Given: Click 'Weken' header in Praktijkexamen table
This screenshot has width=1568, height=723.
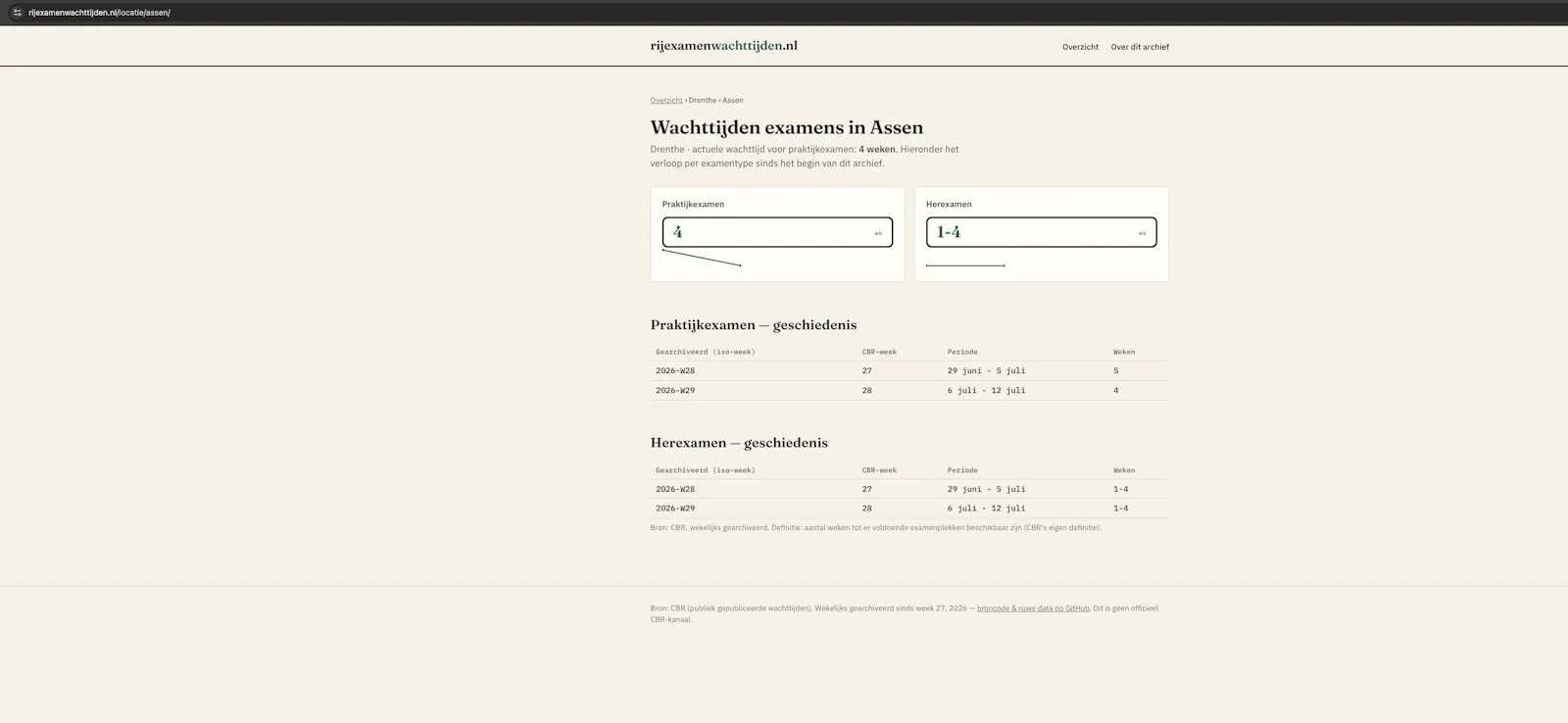Looking at the screenshot, I should 1124,352.
